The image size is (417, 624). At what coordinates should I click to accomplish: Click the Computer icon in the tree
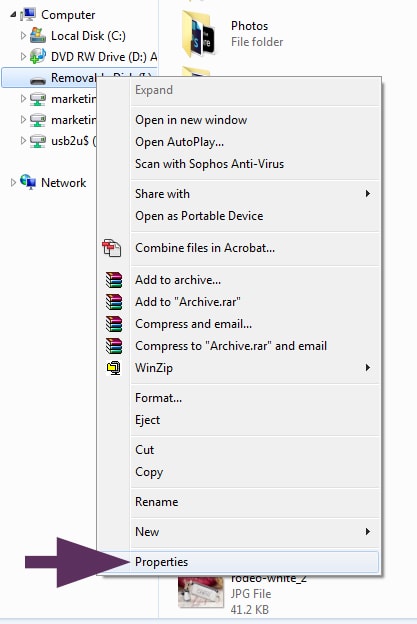(x=28, y=14)
